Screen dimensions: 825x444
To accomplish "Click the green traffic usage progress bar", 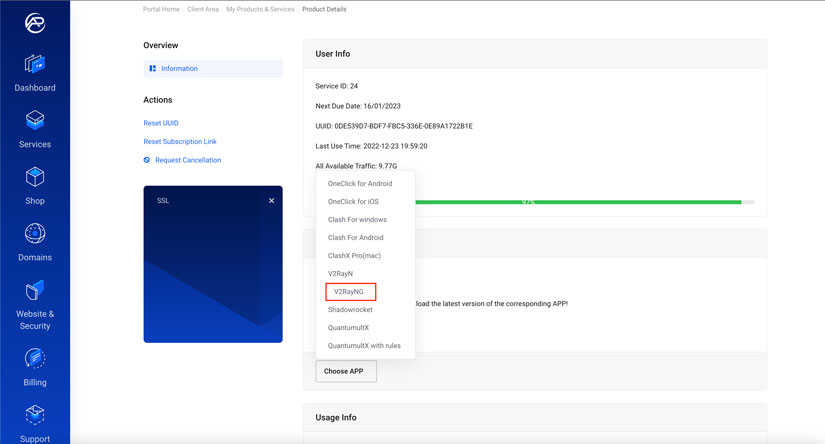I will (x=578, y=202).
